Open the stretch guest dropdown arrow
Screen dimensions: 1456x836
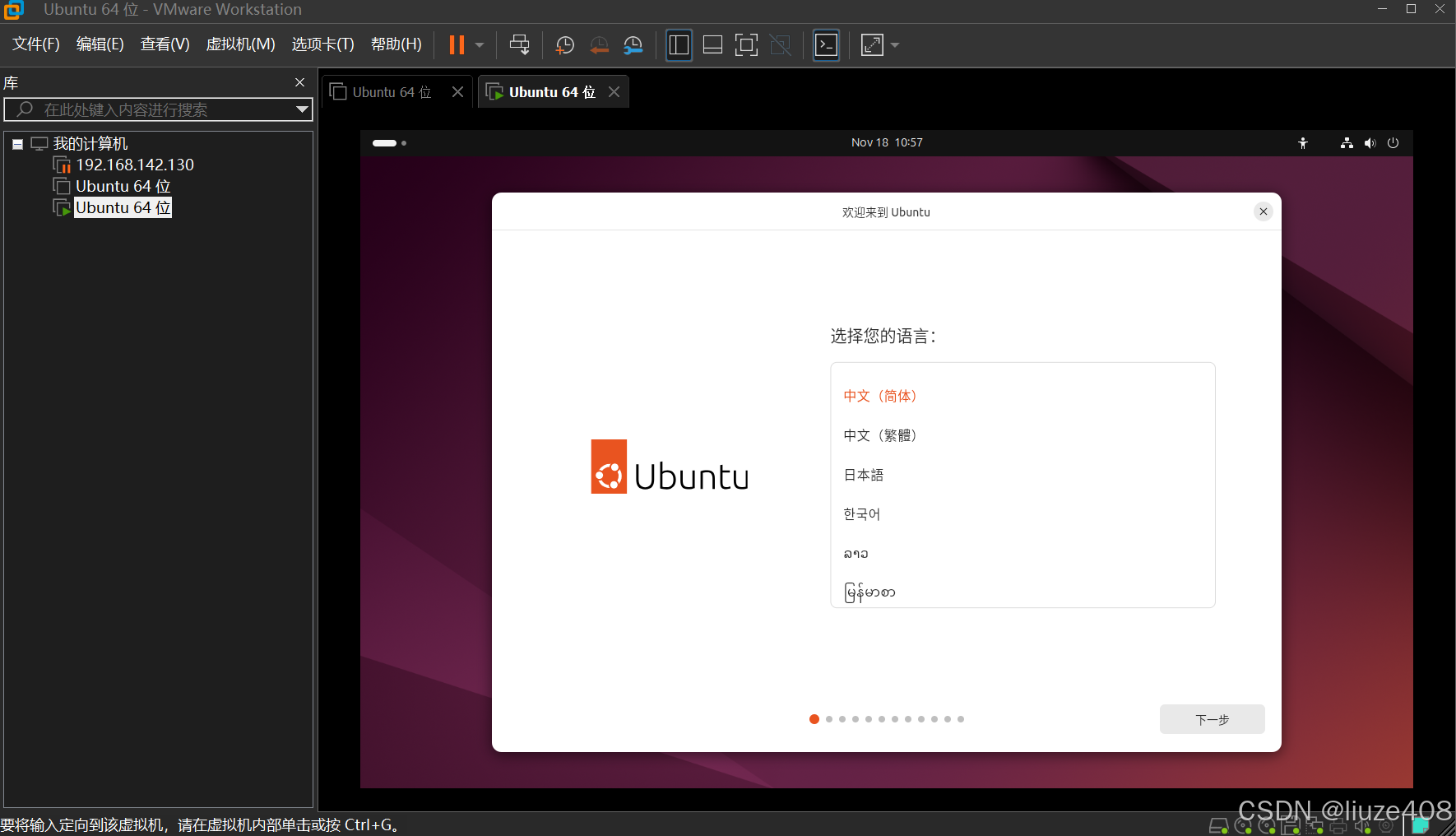(x=895, y=45)
